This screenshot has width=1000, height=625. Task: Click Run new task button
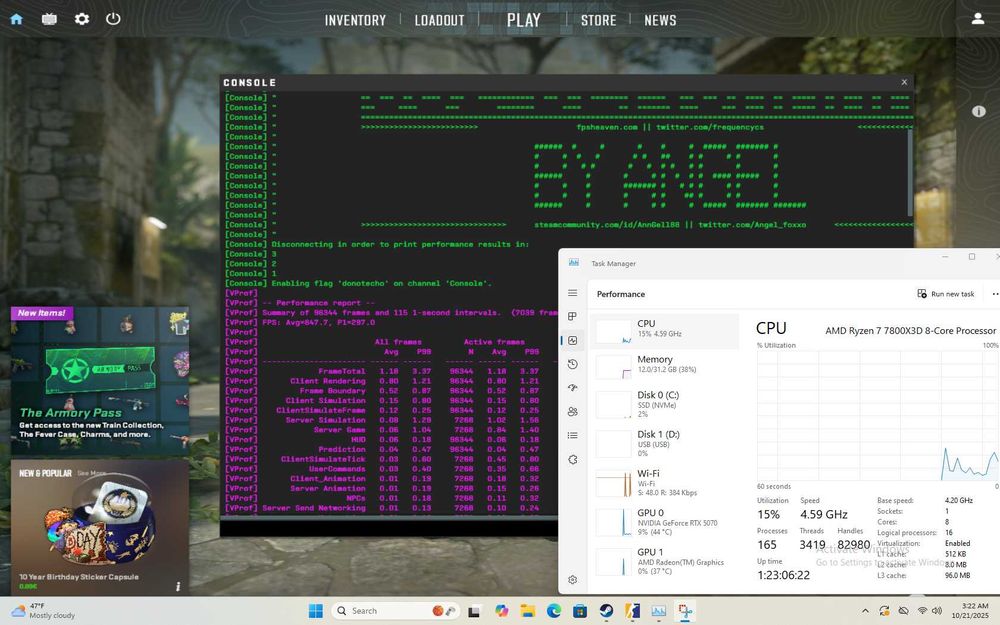tap(945, 294)
